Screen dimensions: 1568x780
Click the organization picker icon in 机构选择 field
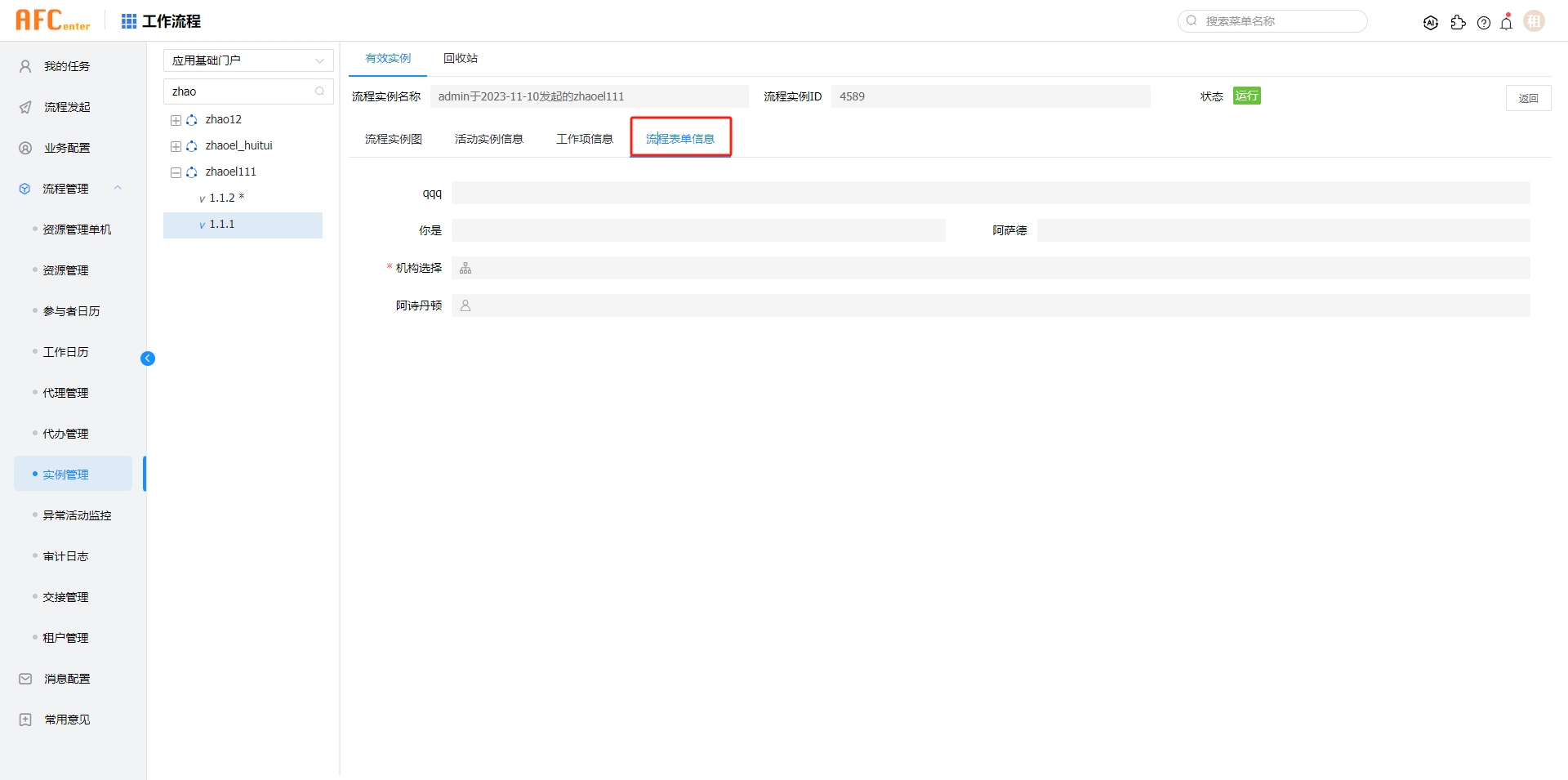coord(465,267)
